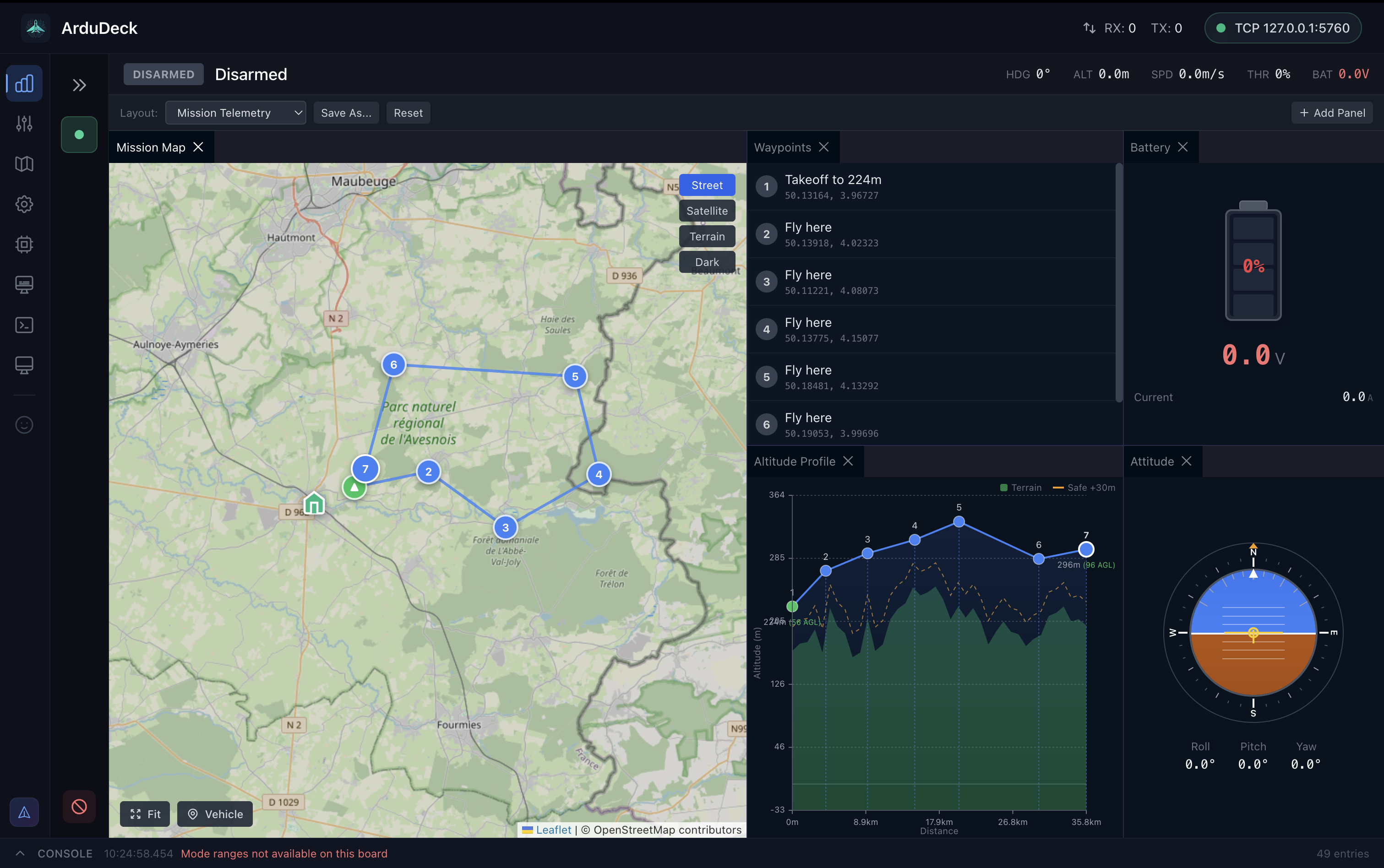The image size is (1384, 868).
Task: Open the Layout dropdown Mission Telemetry
Action: 235,113
